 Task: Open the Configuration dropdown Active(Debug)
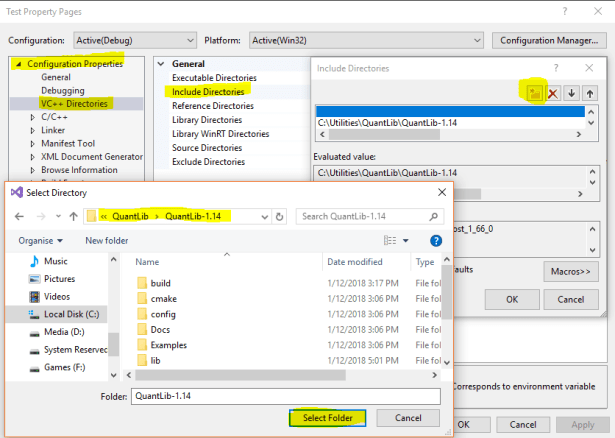coord(135,40)
